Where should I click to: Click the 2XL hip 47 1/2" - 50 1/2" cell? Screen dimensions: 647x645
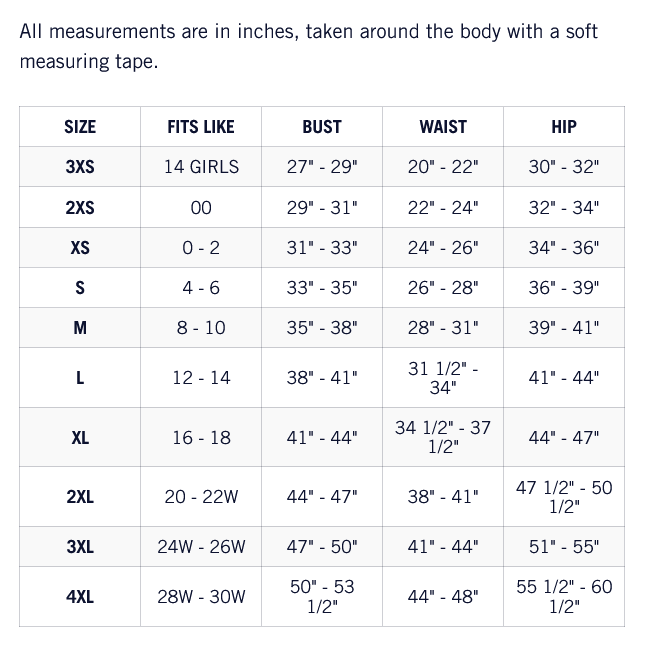point(564,496)
